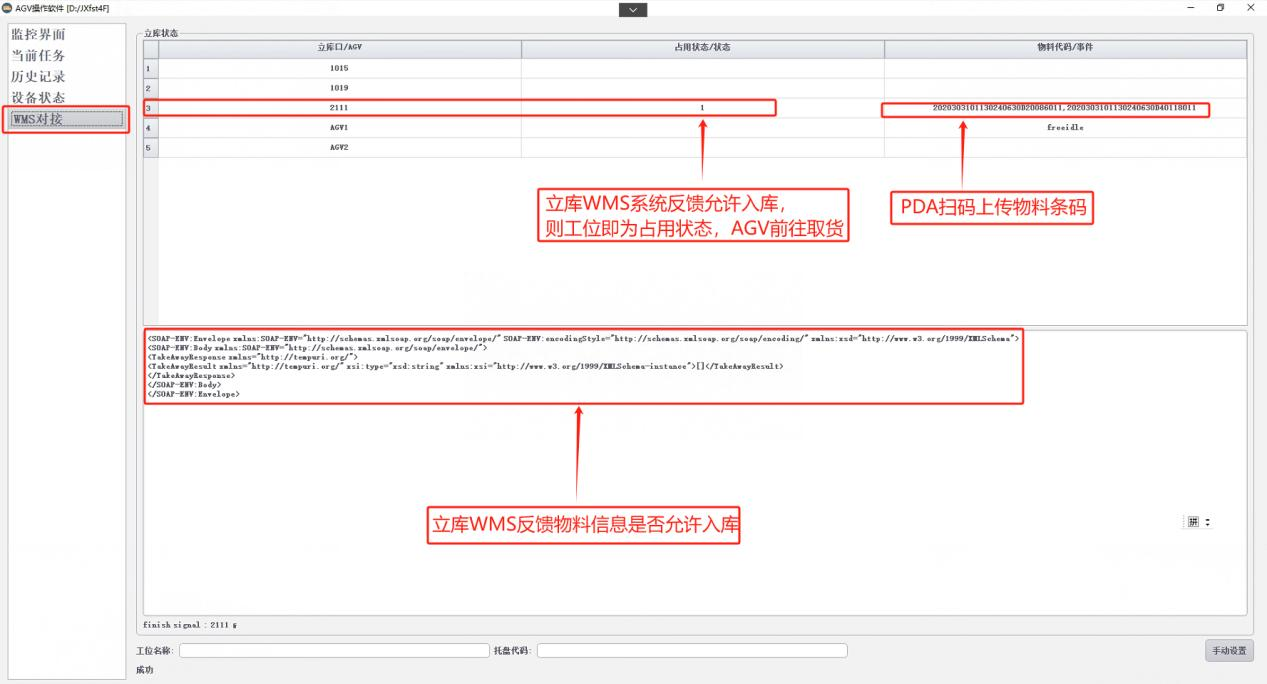
Task: Focus the 工位名称 input field
Action: point(334,650)
